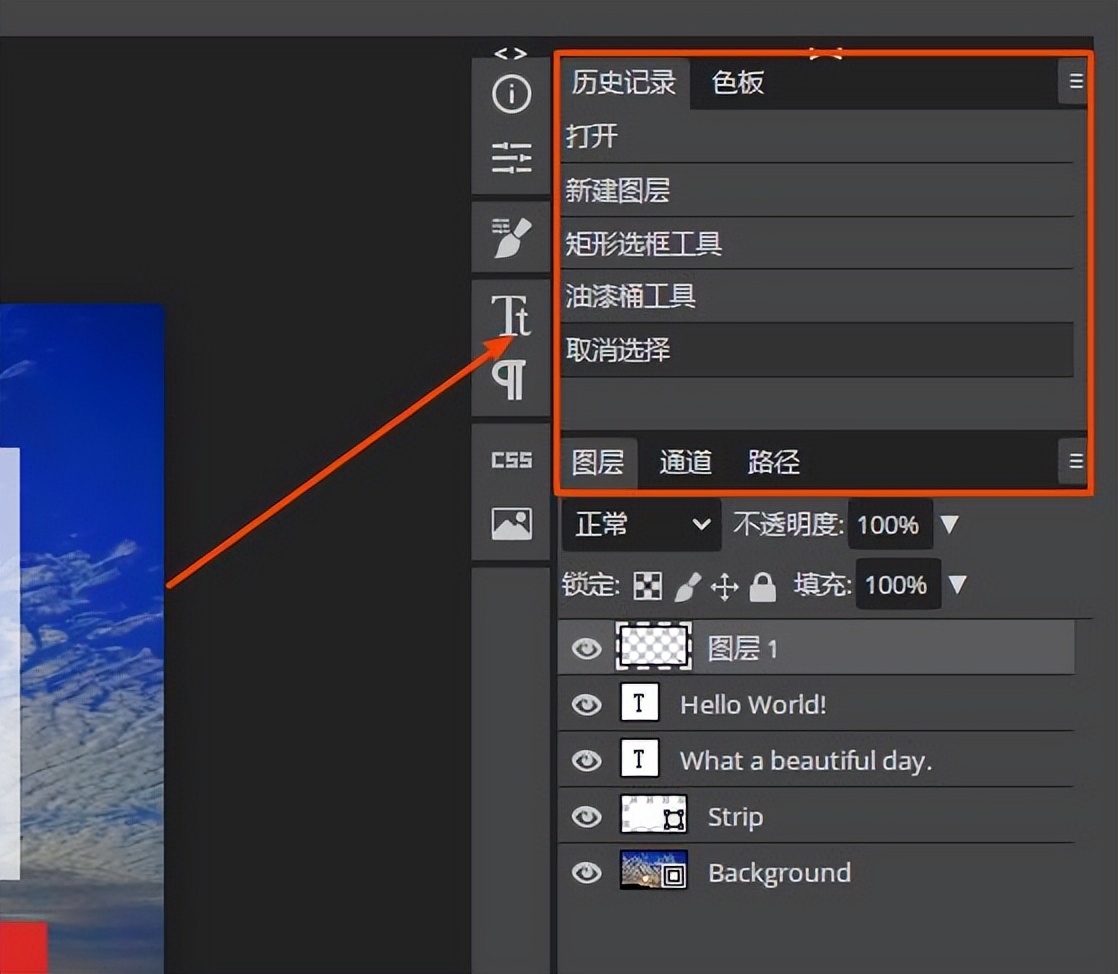Open the Info panel icon
The width and height of the screenshot is (1118, 974).
[511, 95]
